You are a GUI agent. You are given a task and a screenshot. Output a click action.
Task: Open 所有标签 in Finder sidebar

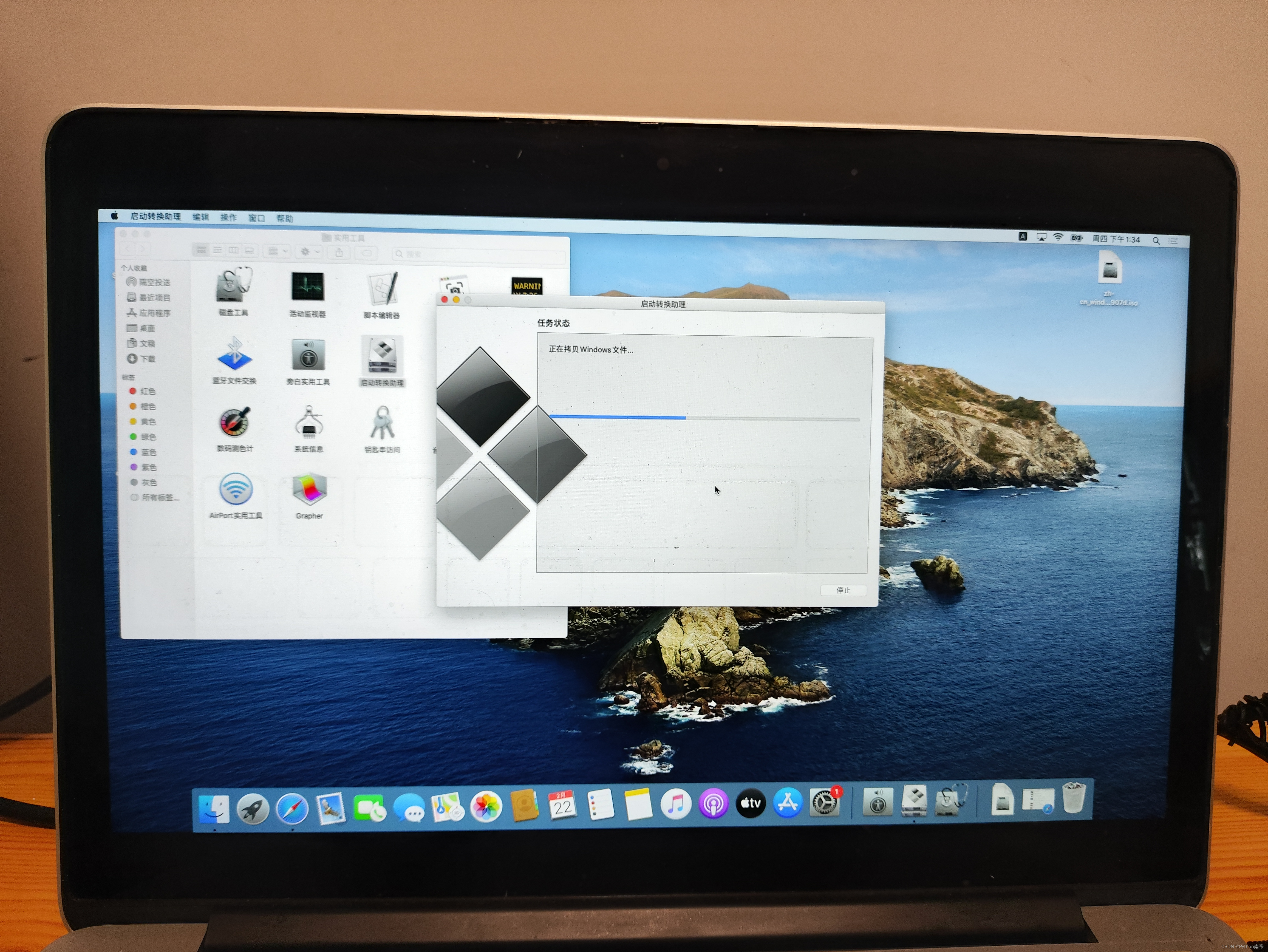pyautogui.click(x=155, y=497)
